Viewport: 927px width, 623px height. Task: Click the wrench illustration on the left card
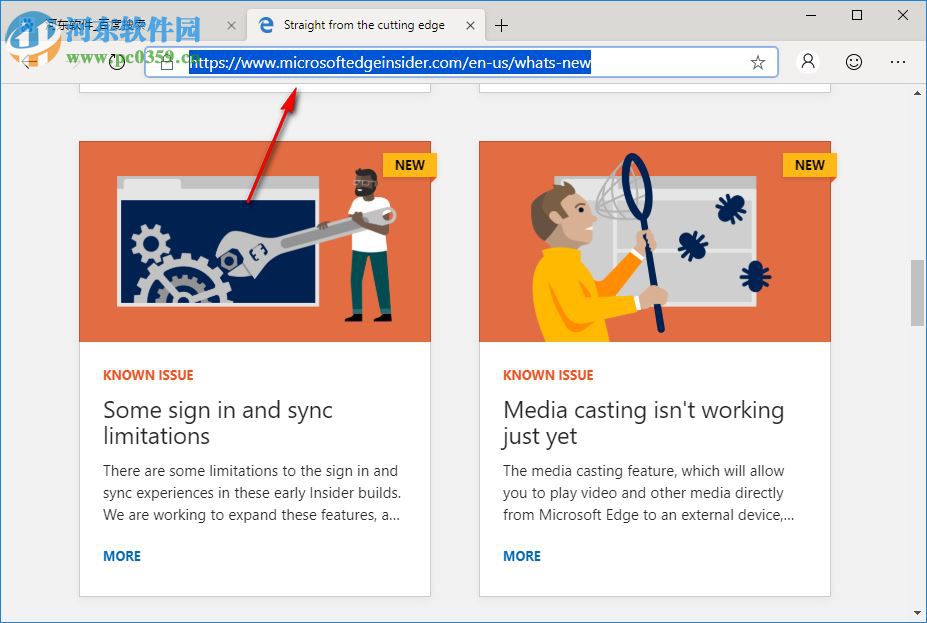click(255, 240)
